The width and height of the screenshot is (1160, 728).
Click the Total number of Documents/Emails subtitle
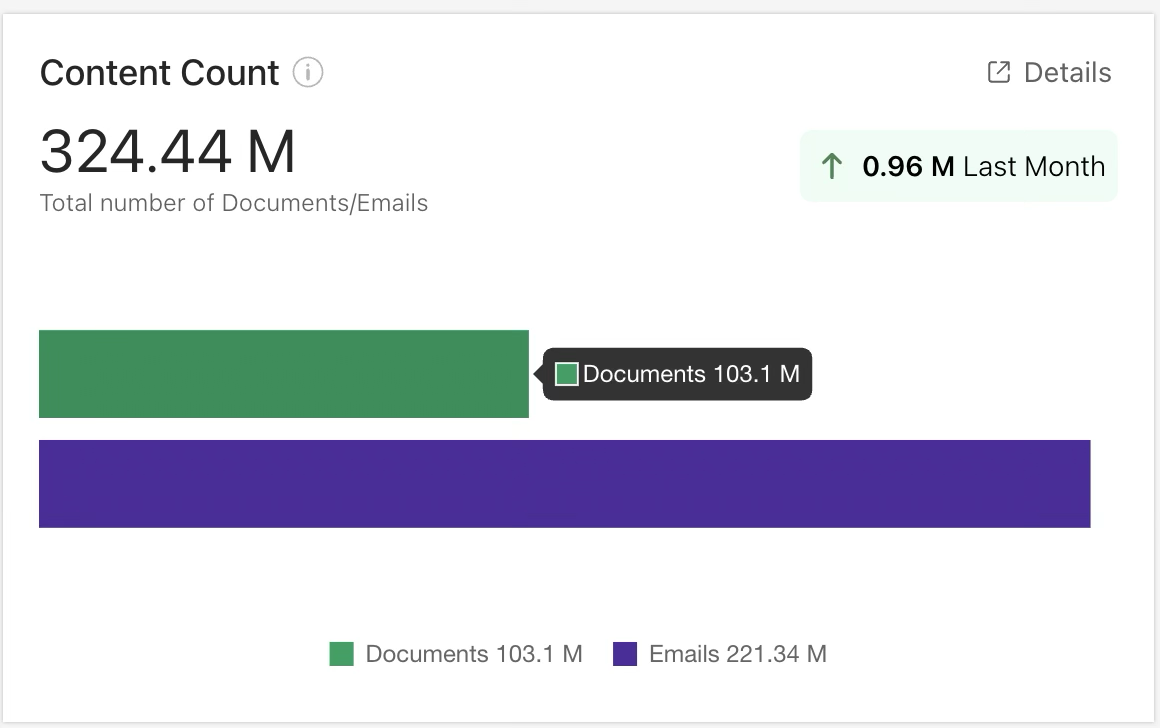(234, 203)
